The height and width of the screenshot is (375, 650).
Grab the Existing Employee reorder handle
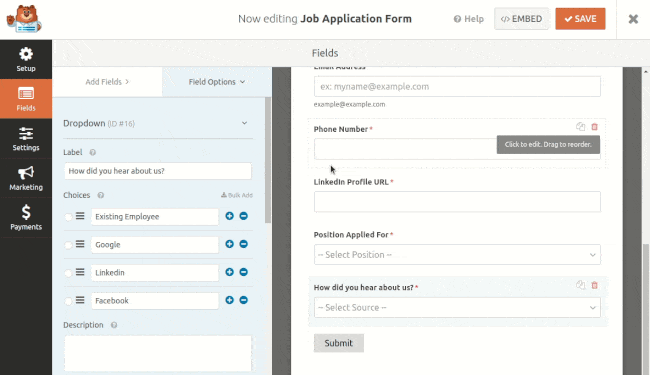80,216
